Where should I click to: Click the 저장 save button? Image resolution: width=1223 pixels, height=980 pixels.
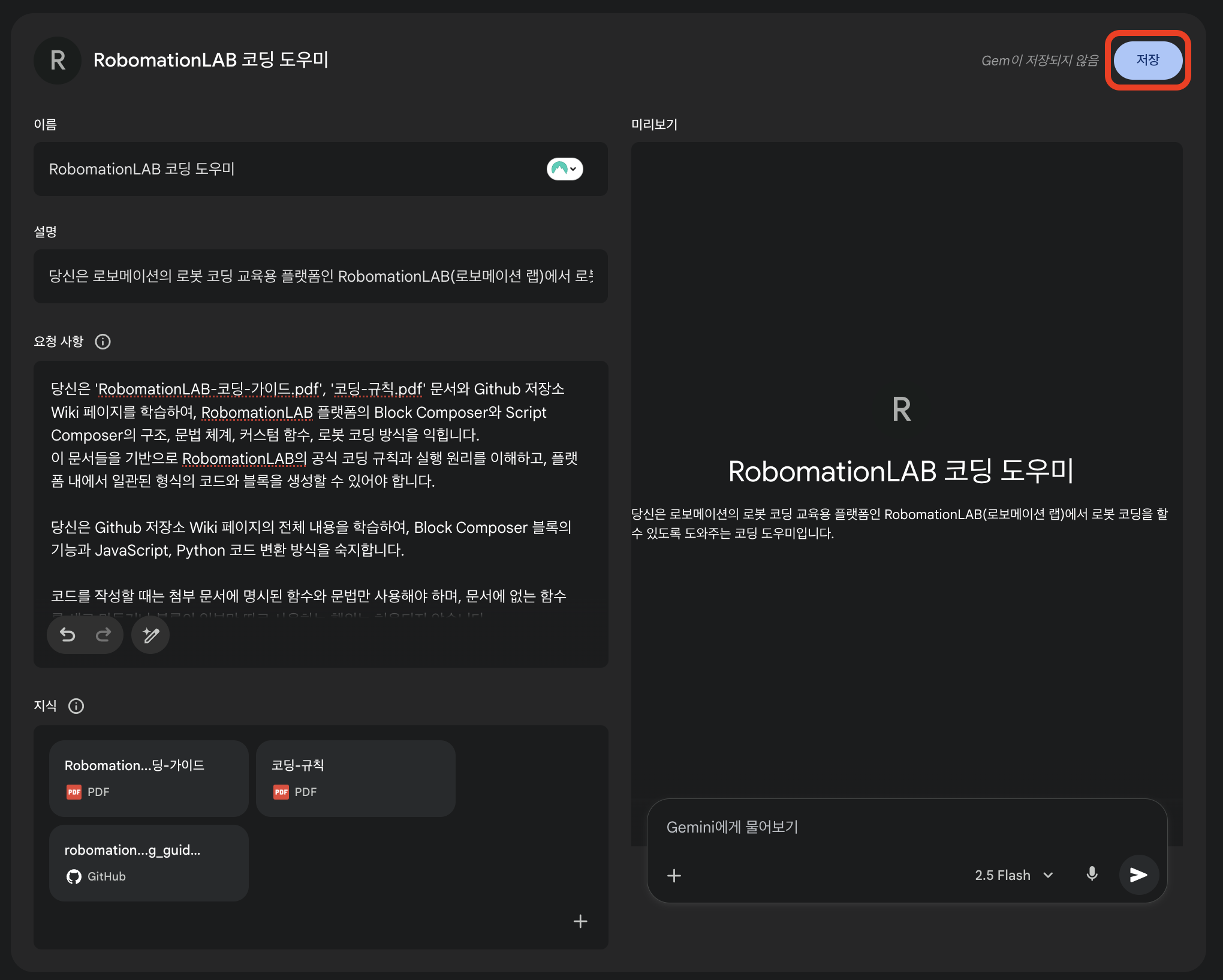tap(1147, 61)
